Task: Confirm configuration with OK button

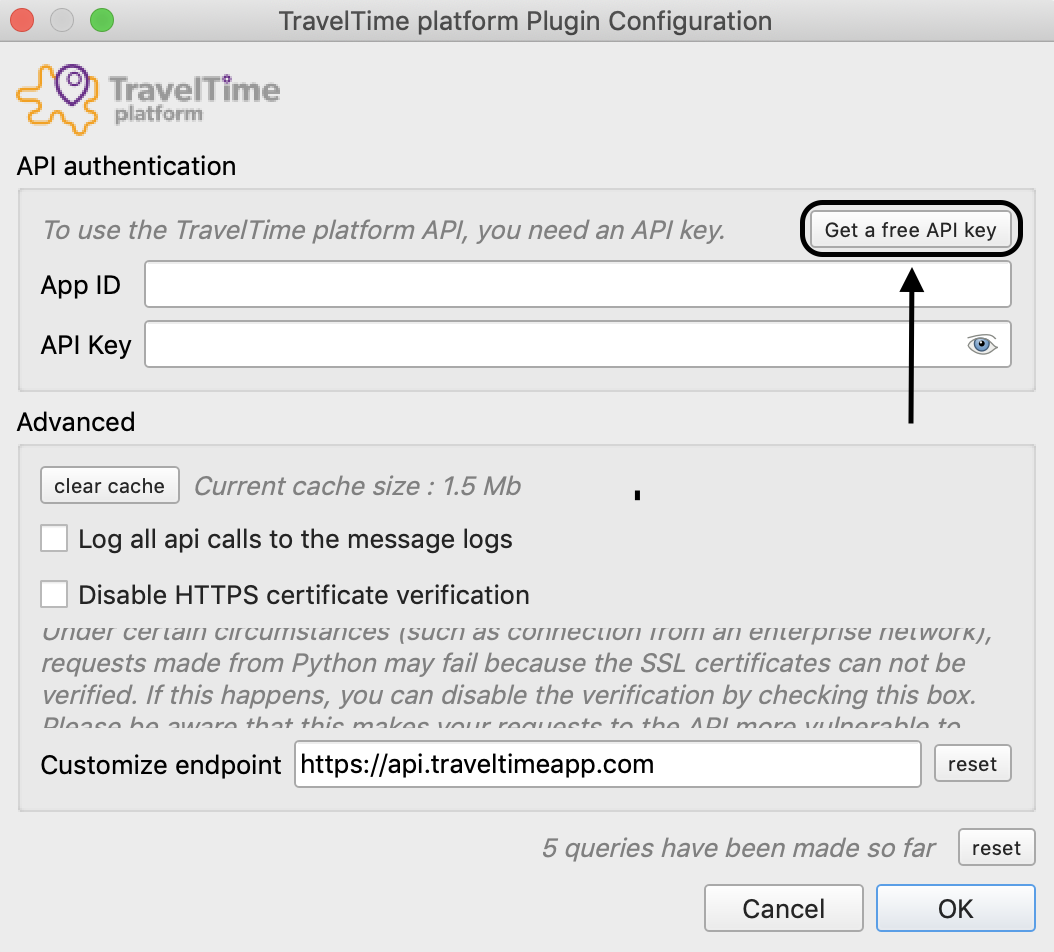Action: 955,908
